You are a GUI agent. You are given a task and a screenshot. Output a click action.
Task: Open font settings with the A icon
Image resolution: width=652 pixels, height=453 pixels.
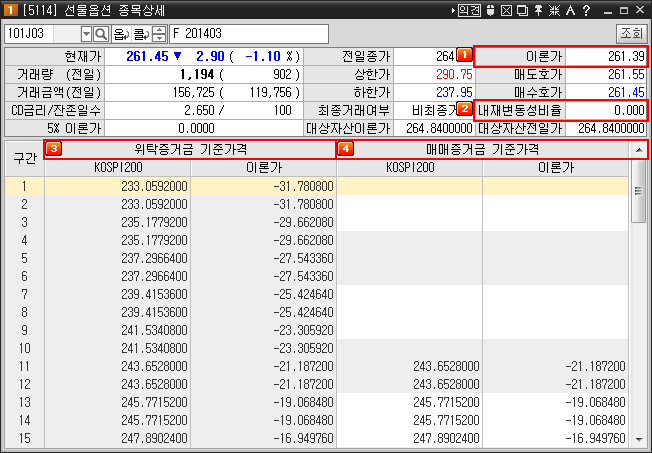(570, 10)
